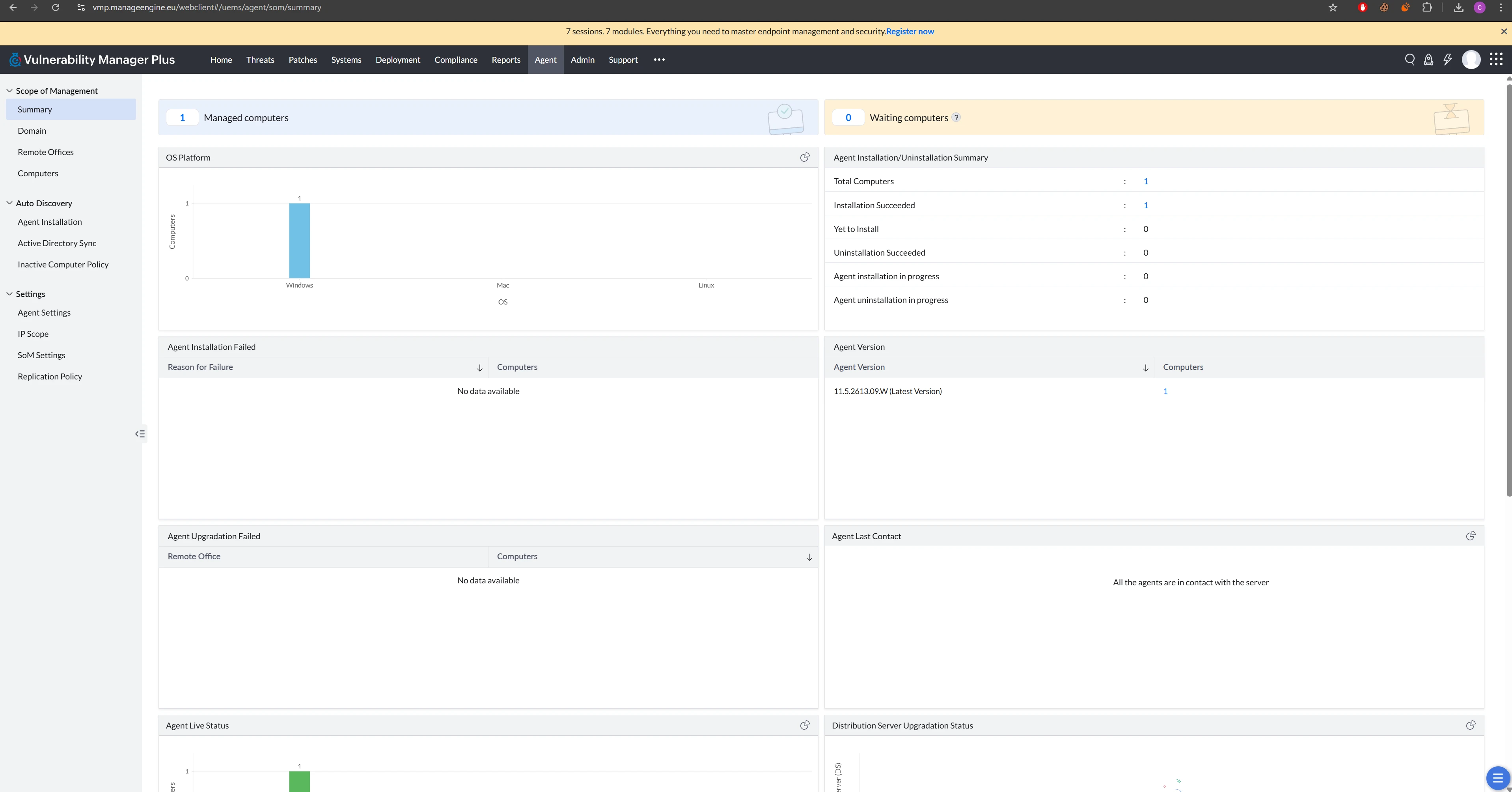
Task: Open Computers in sidebar
Action: click(x=38, y=173)
